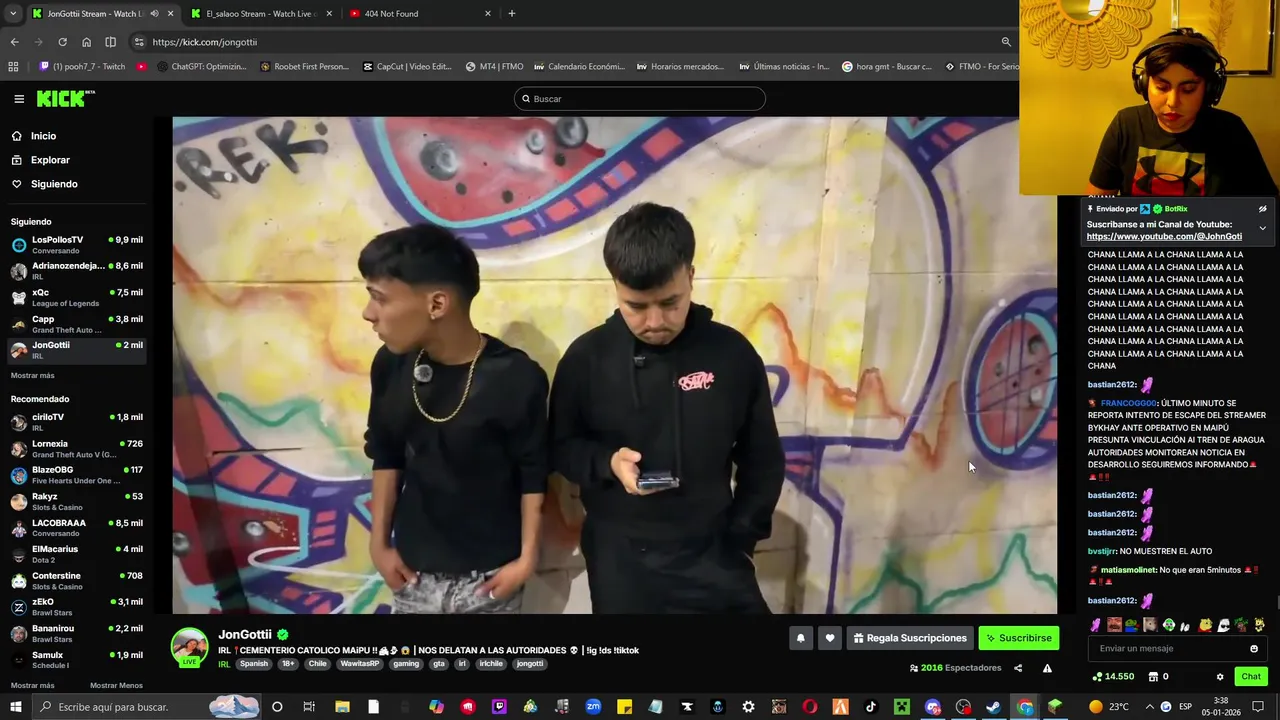Open the chat shop icon

1153,677
